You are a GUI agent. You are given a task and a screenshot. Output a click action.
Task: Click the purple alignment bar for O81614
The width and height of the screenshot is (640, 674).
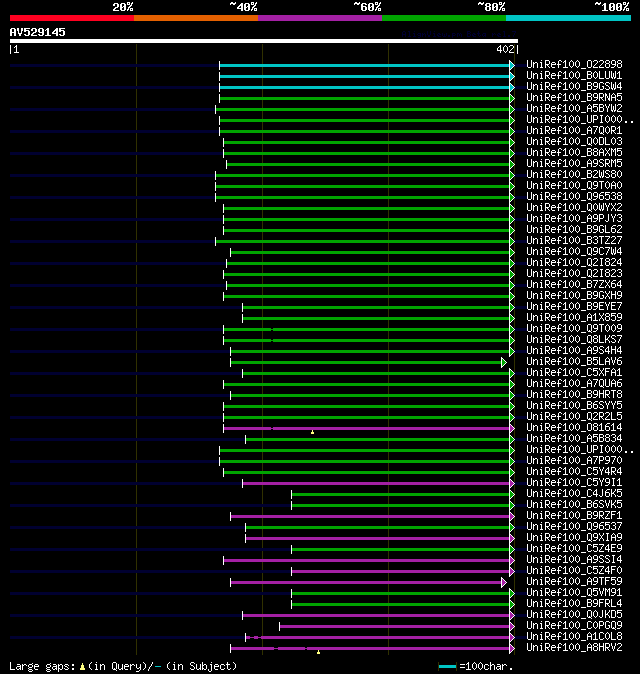[x=366, y=429]
